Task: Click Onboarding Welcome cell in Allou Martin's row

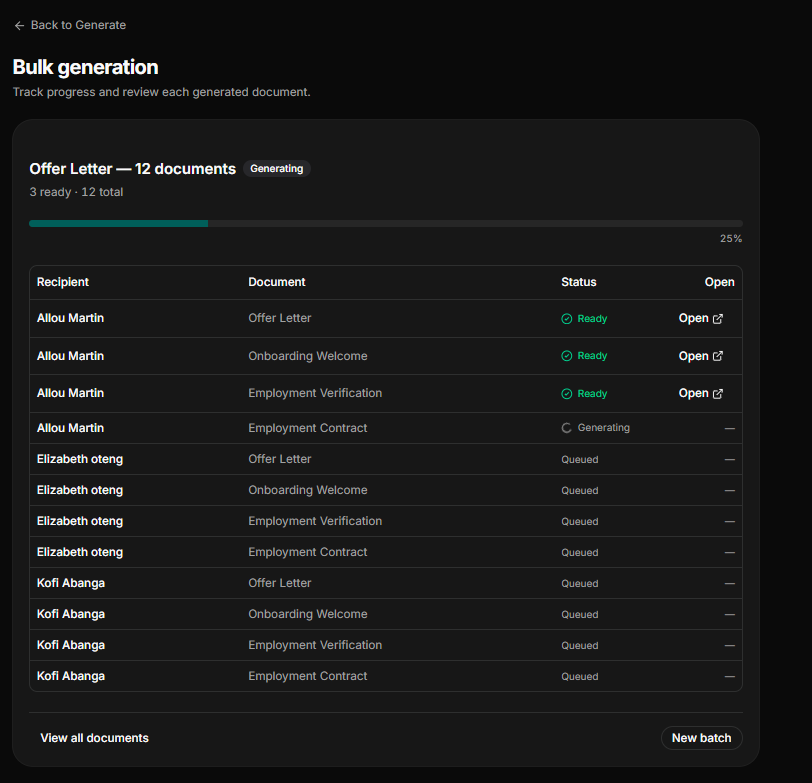Action: point(308,356)
